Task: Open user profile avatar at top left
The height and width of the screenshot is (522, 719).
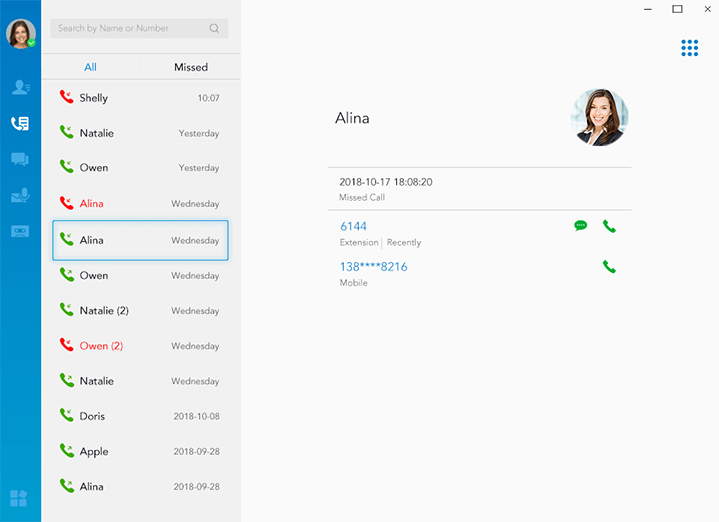Action: (x=20, y=33)
